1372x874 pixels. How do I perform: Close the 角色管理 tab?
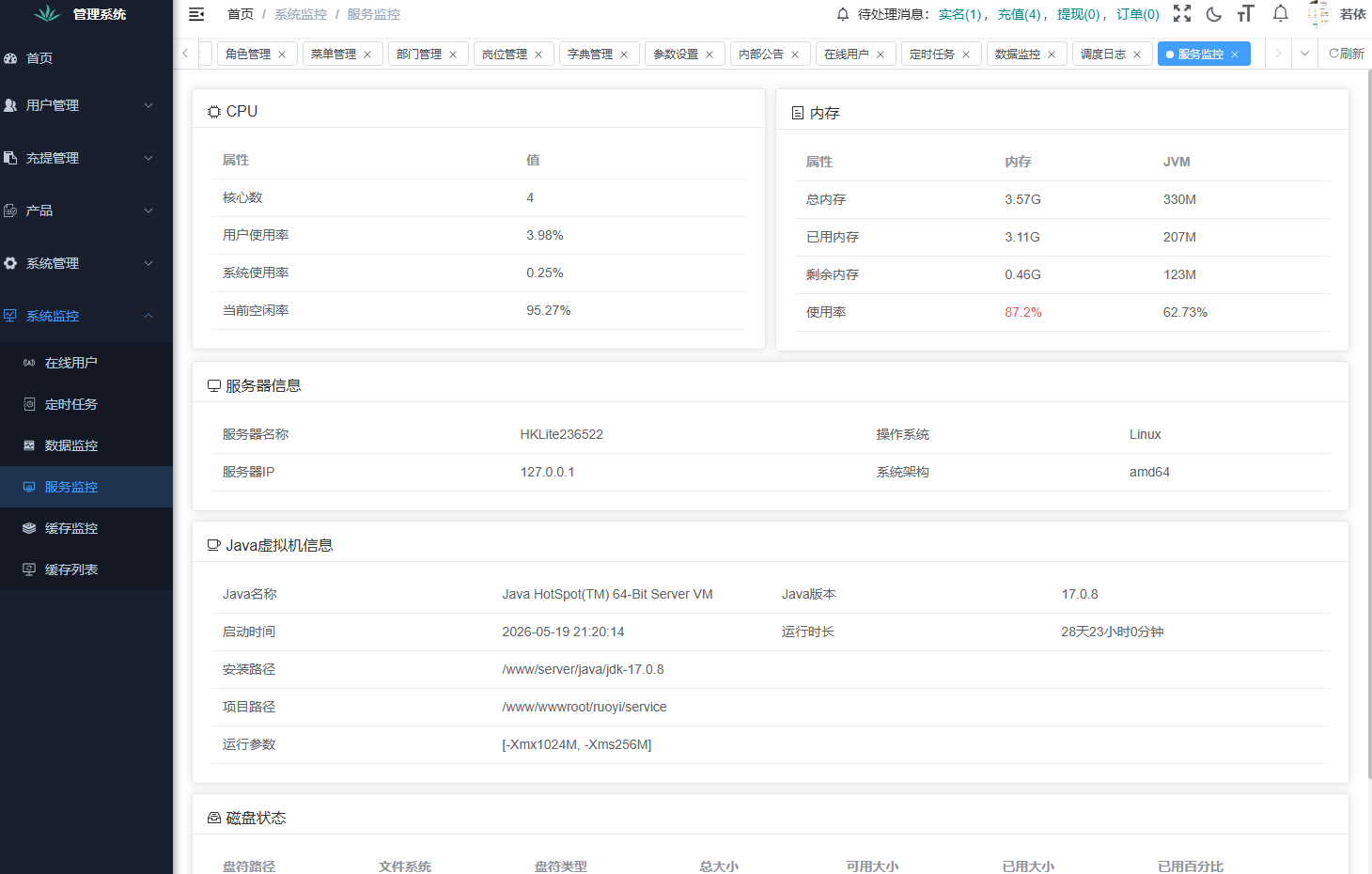[282, 55]
